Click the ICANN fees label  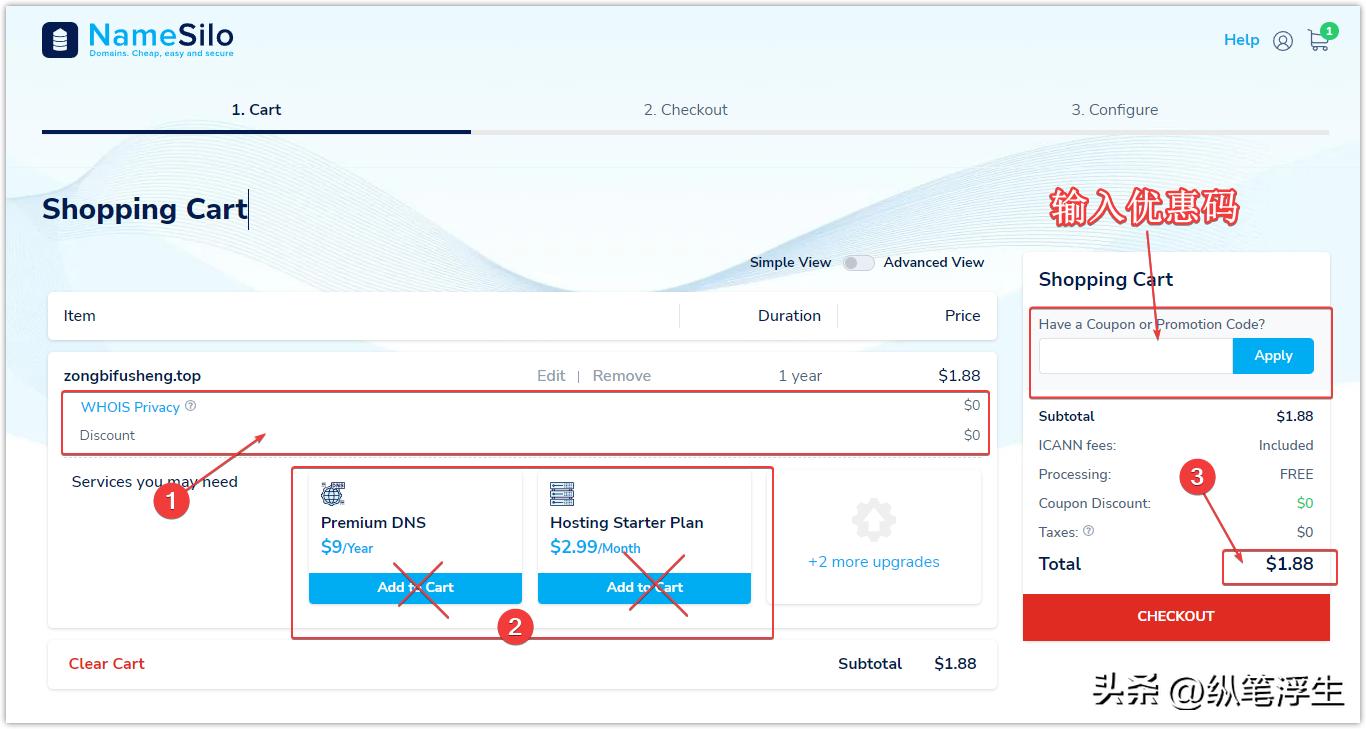pos(1078,446)
